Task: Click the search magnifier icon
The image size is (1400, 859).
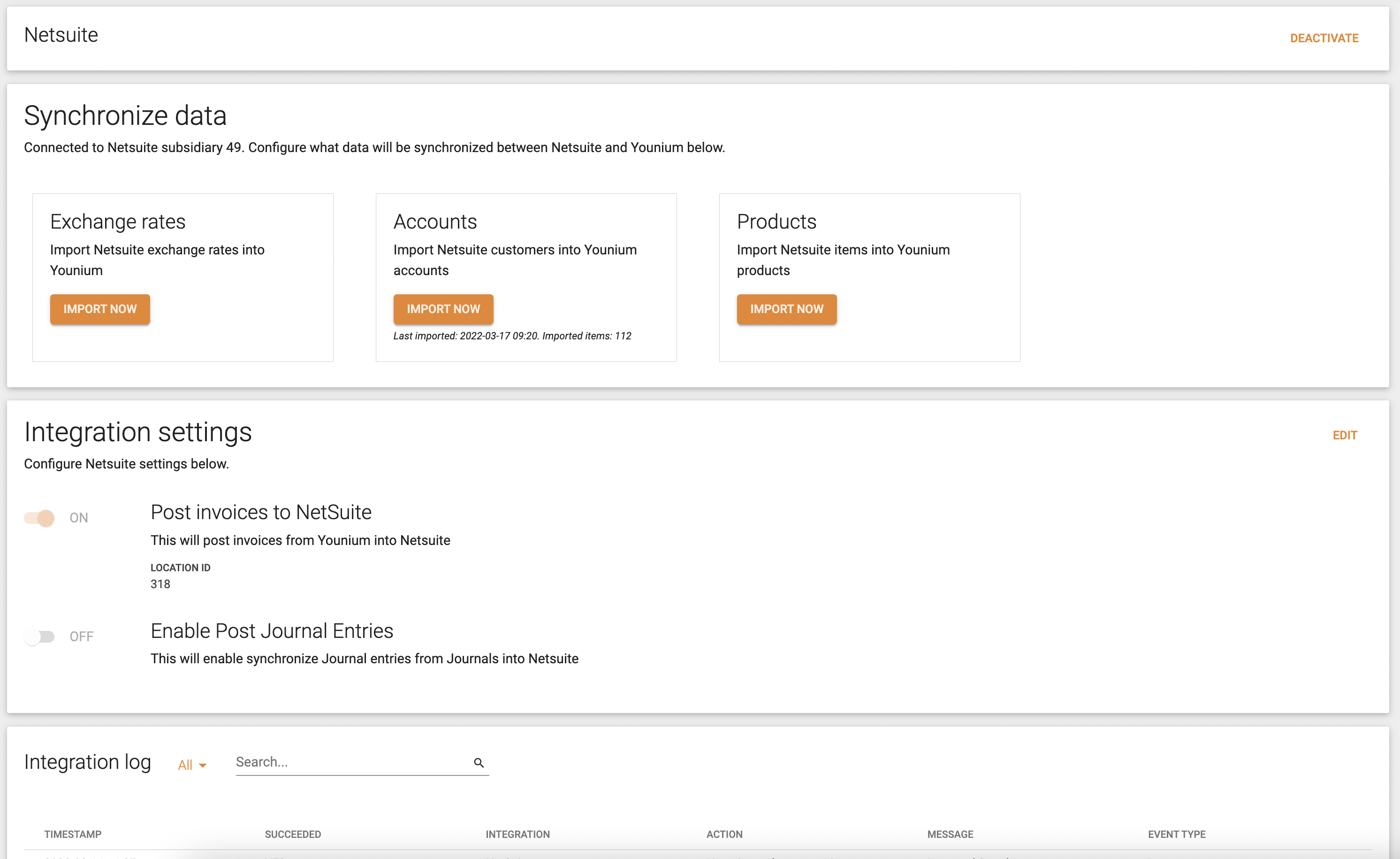Action: point(479,762)
